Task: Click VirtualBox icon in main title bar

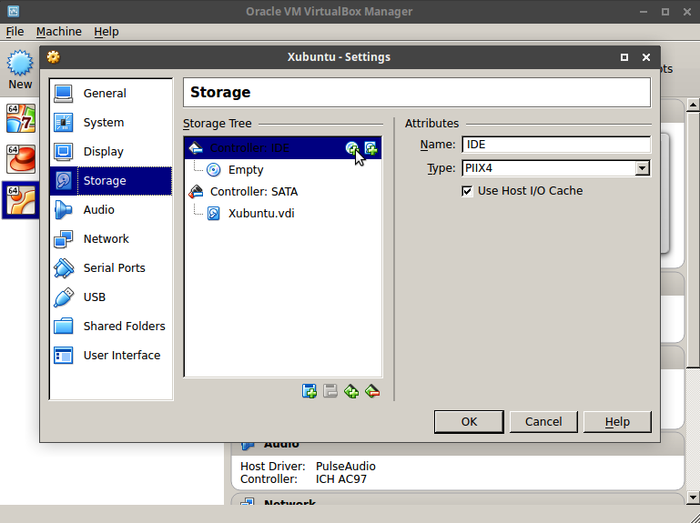Action: pos(13,11)
